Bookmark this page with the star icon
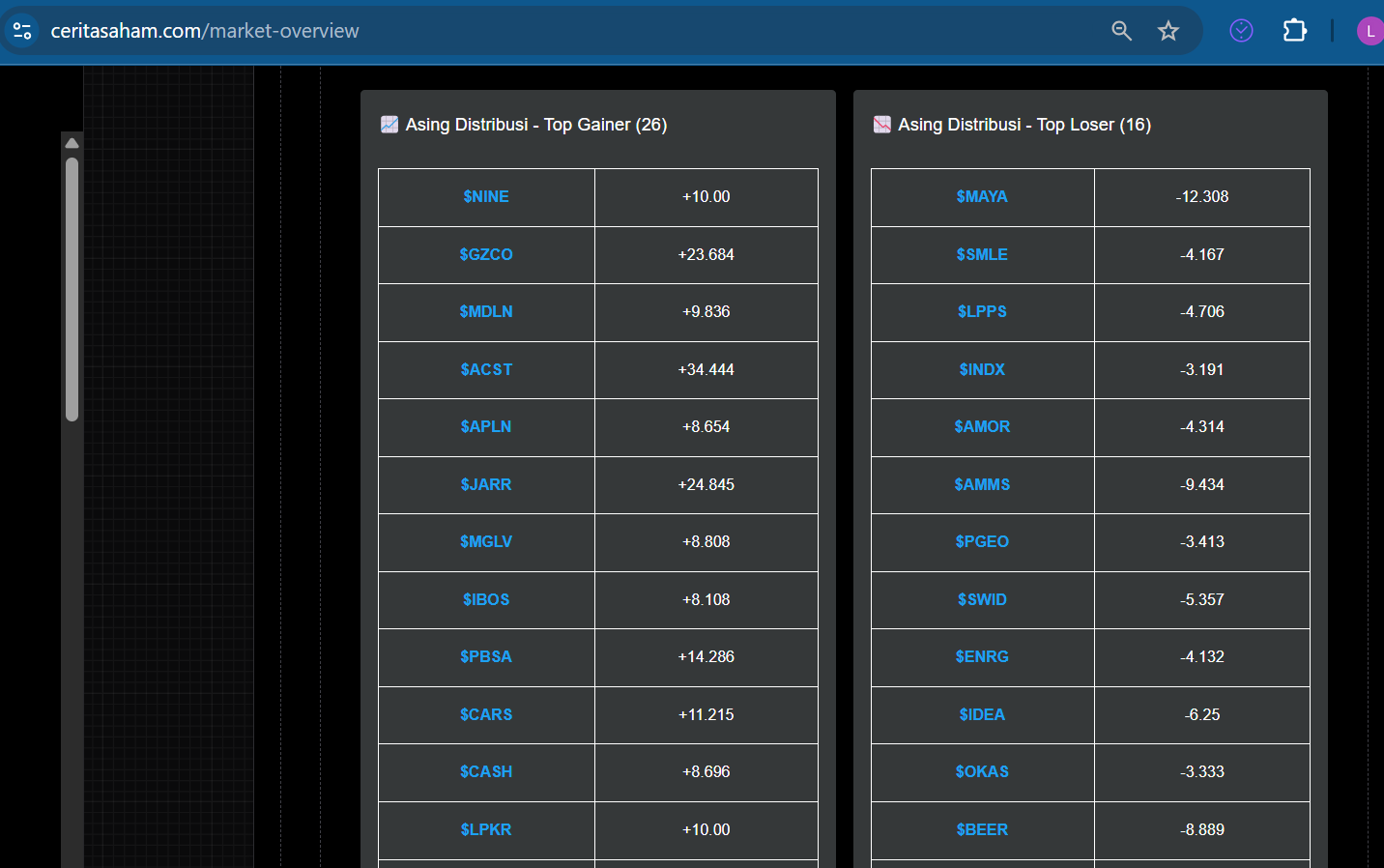Viewport: 1384px width, 868px height. [x=1168, y=31]
